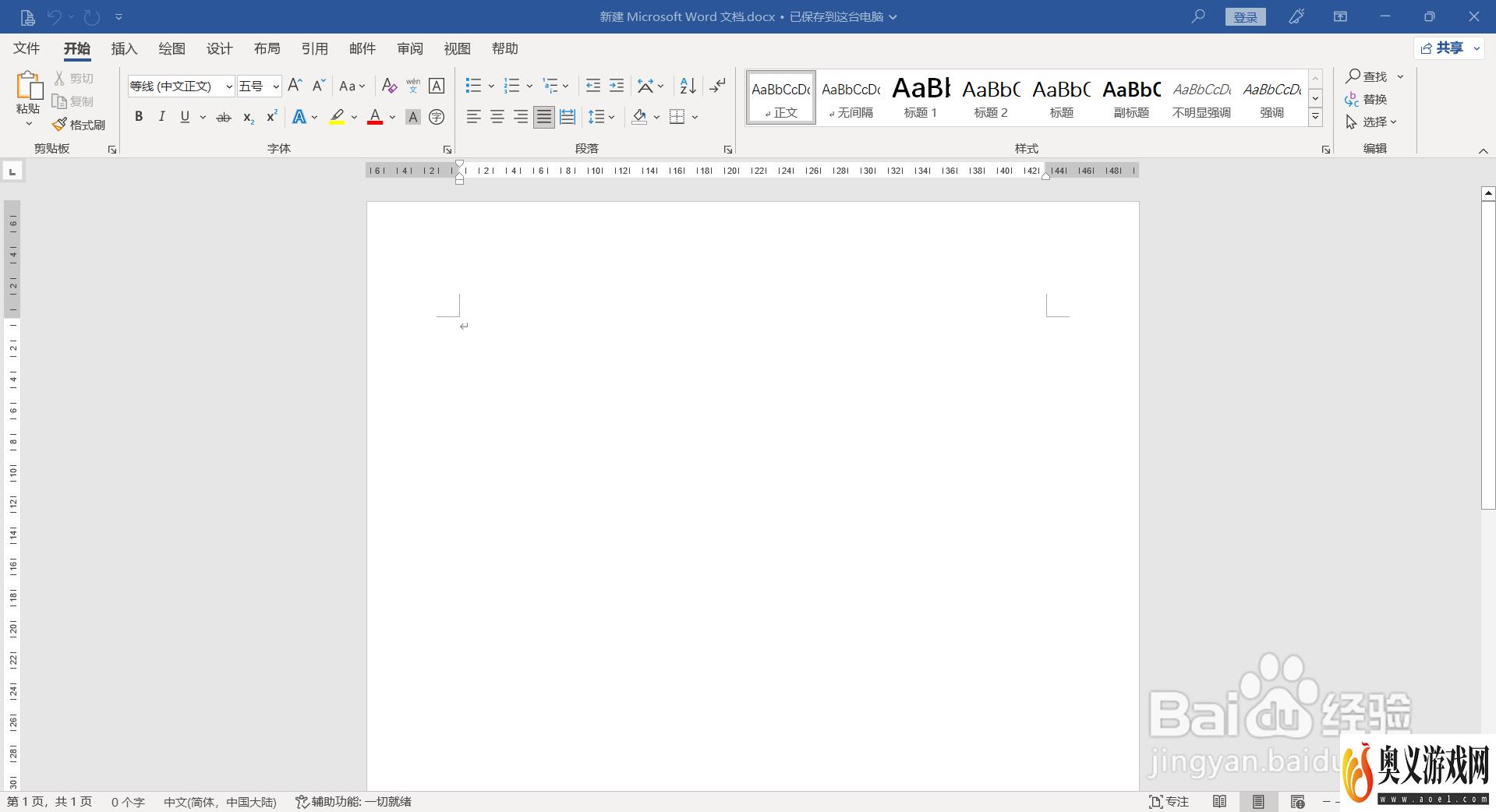Toggle justify alignment
1496x812 pixels.
click(544, 117)
